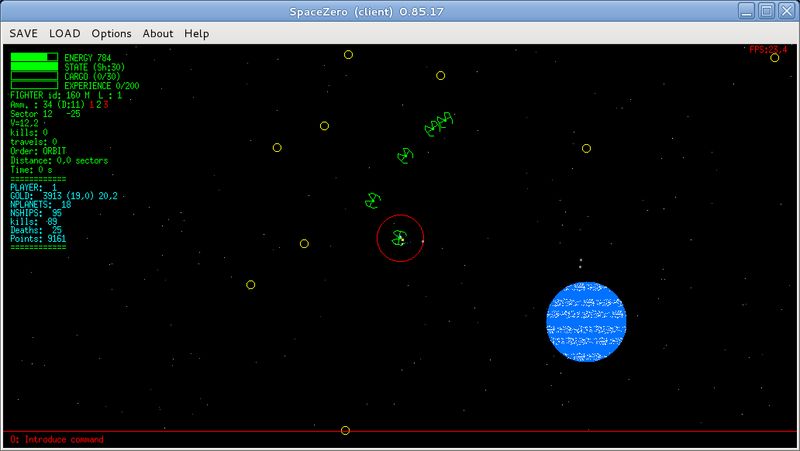Screen dimensions: 800x451
Task: Click the 'PLAYER: 1' line
Action: (x=33, y=187)
